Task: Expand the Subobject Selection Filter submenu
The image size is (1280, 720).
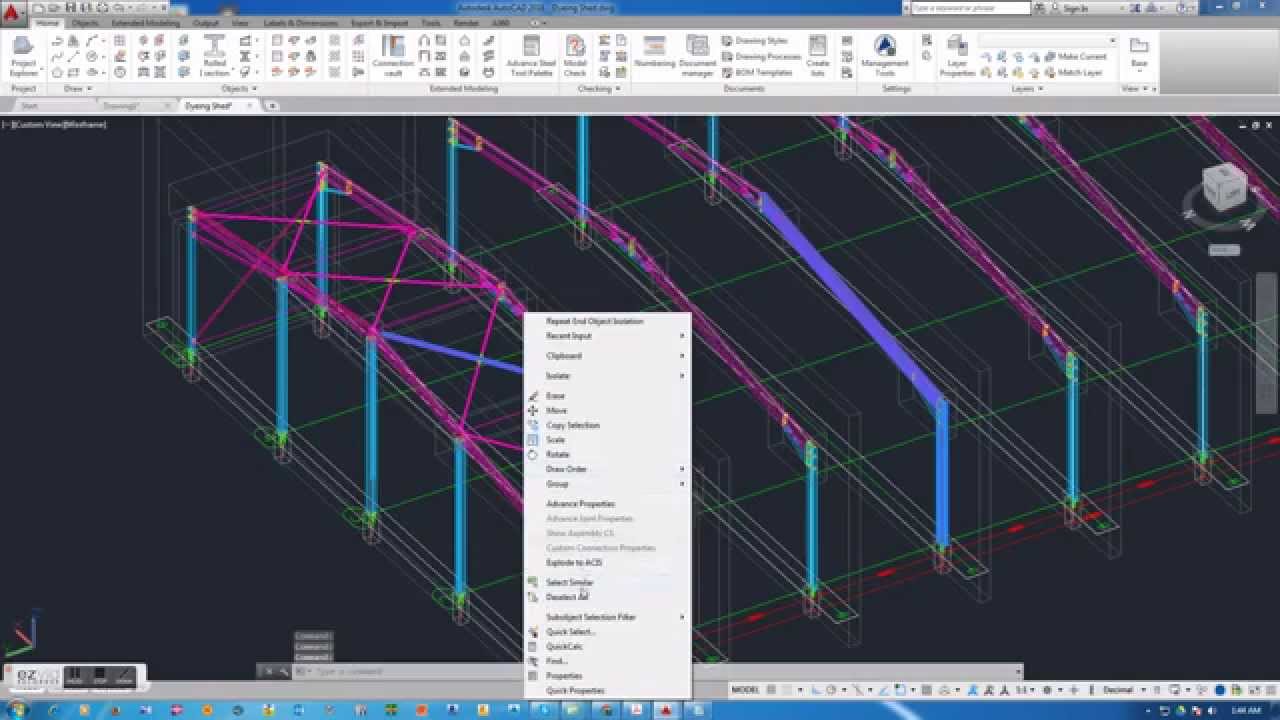Action: click(x=609, y=617)
